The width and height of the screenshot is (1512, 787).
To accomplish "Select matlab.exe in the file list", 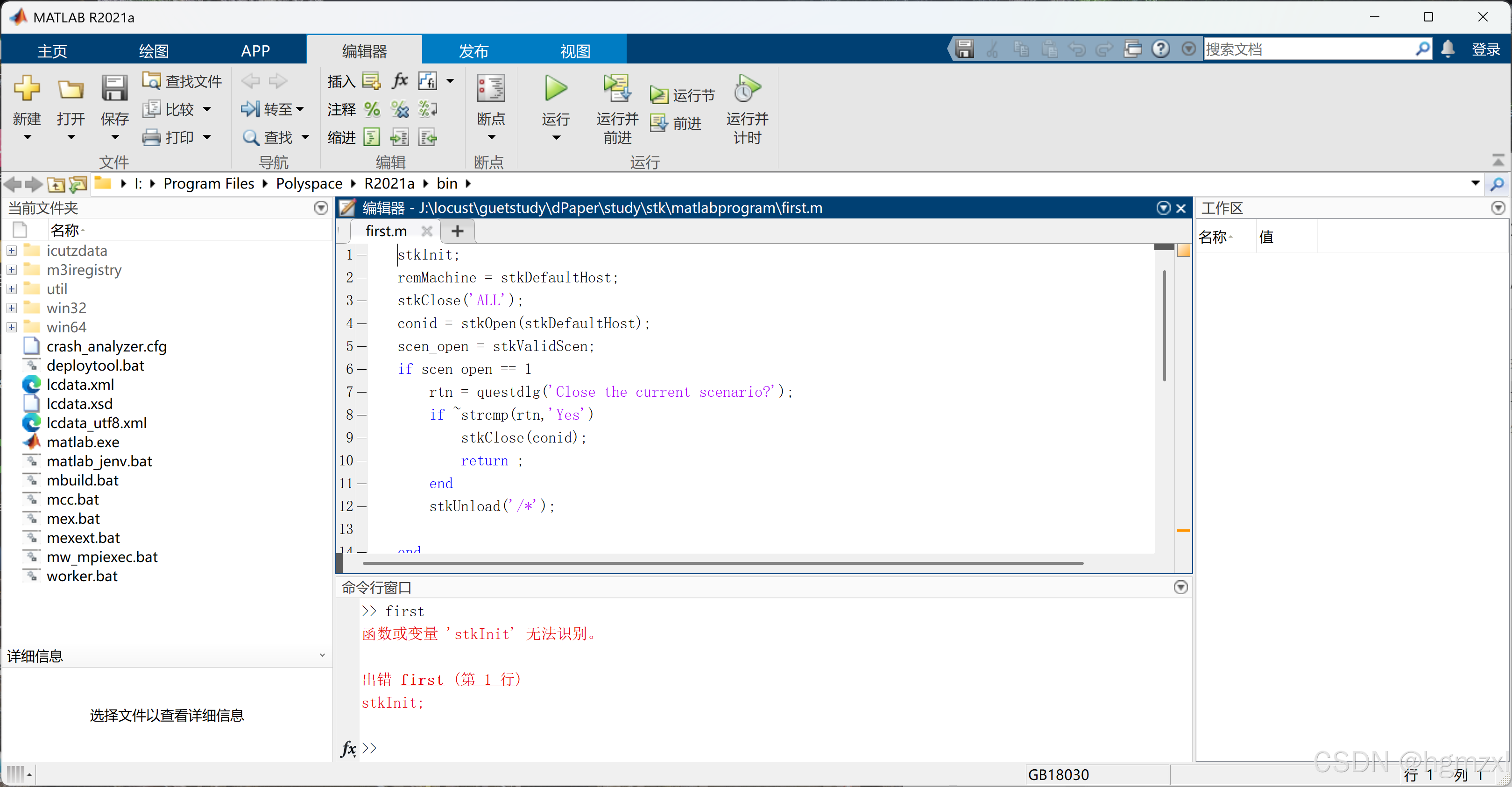I will [x=83, y=442].
